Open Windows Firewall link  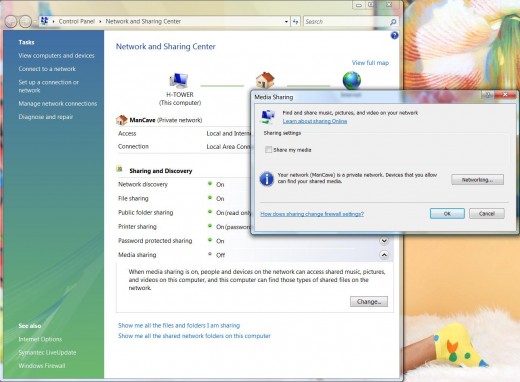pos(42,366)
